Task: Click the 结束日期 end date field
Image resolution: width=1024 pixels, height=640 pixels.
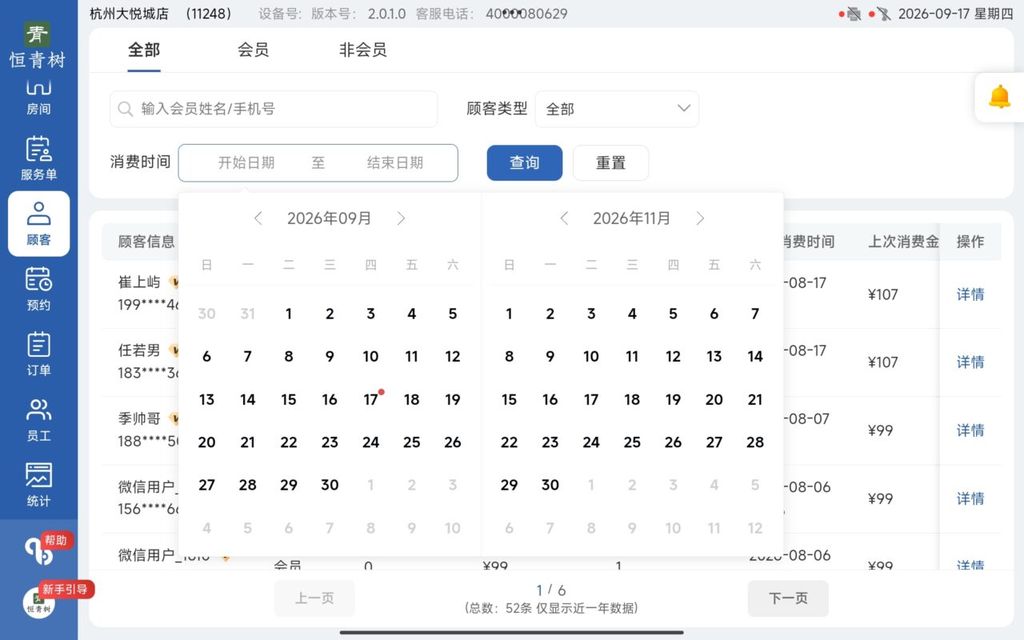Action: tap(395, 163)
